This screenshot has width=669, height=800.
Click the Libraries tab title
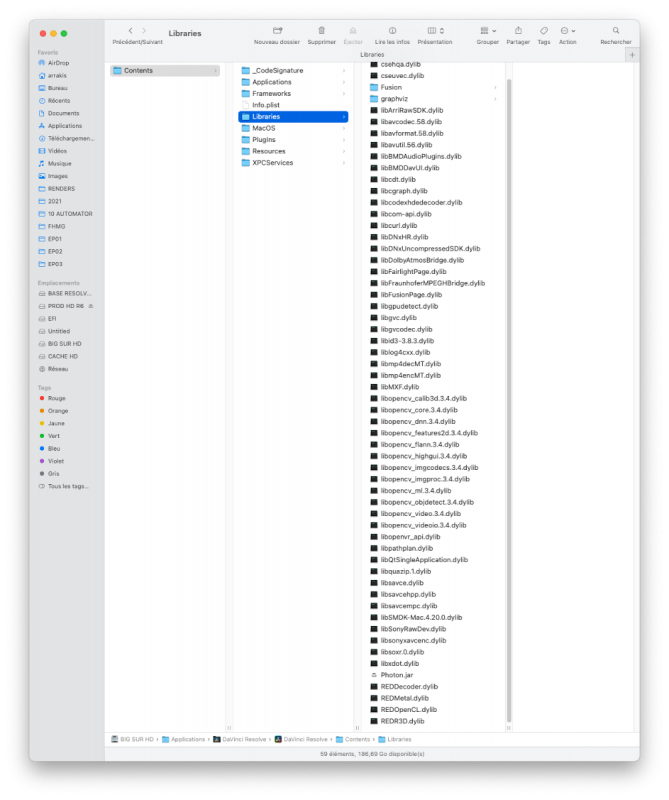click(373, 55)
